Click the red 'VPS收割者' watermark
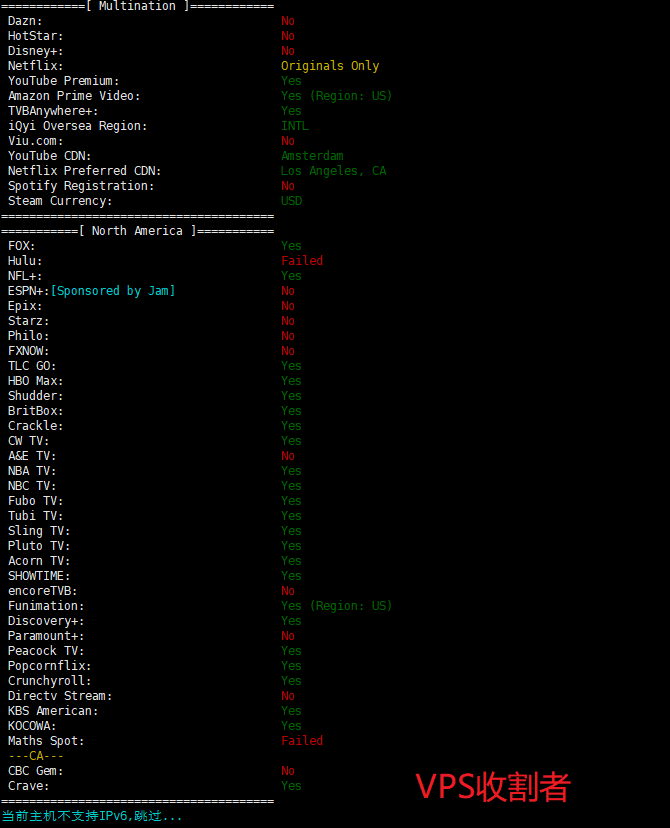Viewport: 670px width, 828px height. pyautogui.click(x=493, y=786)
